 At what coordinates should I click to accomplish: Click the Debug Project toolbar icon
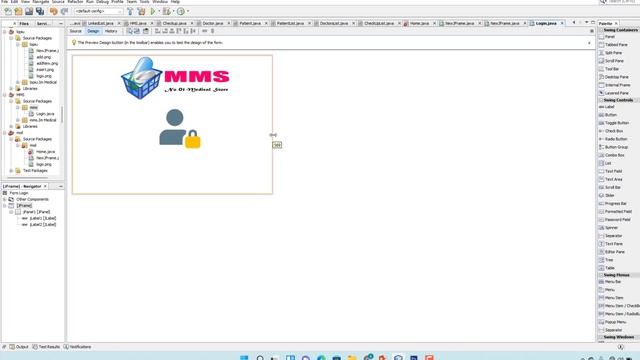click(167, 11)
